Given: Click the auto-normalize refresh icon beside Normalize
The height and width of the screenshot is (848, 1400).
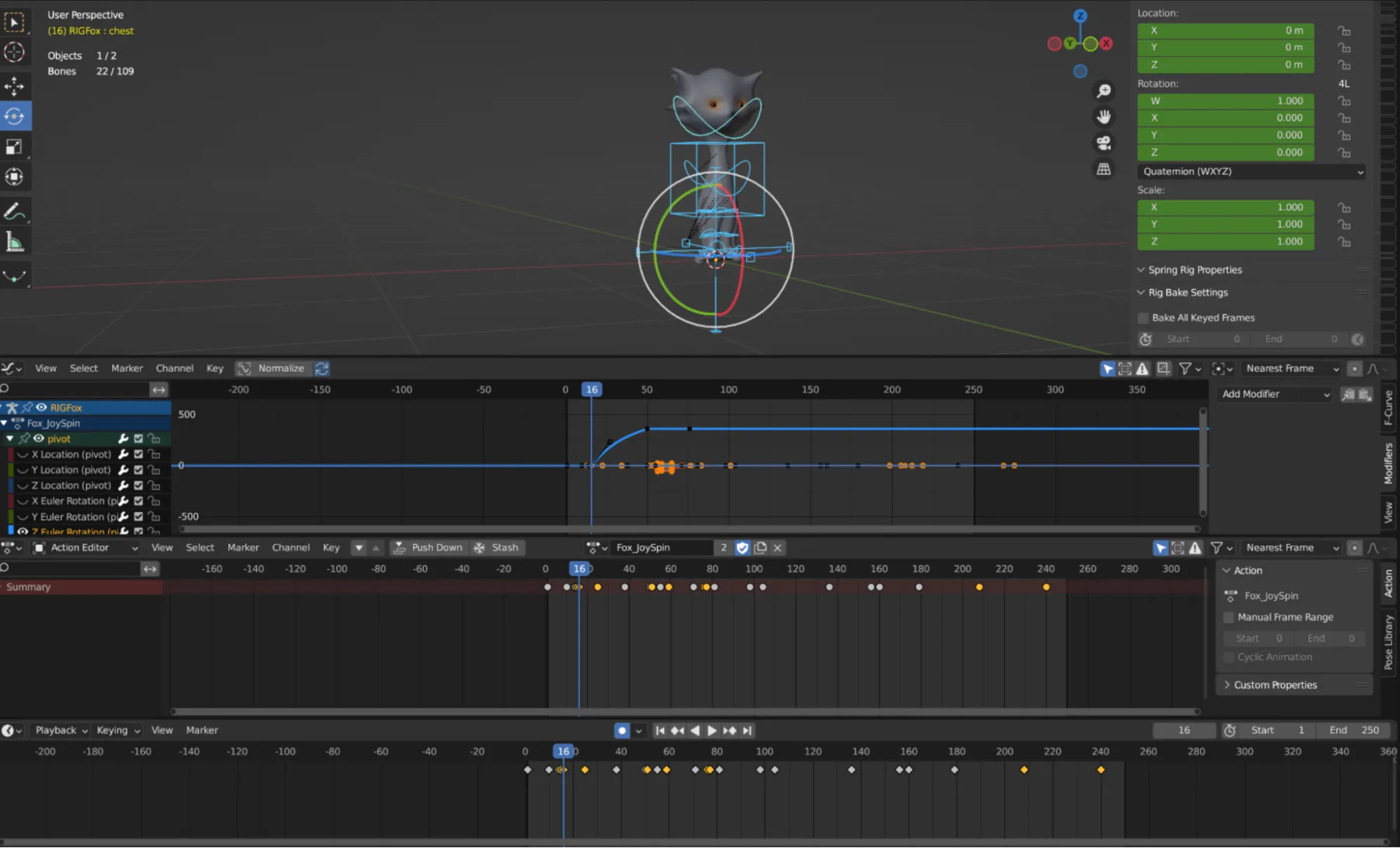Looking at the screenshot, I should pos(321,368).
